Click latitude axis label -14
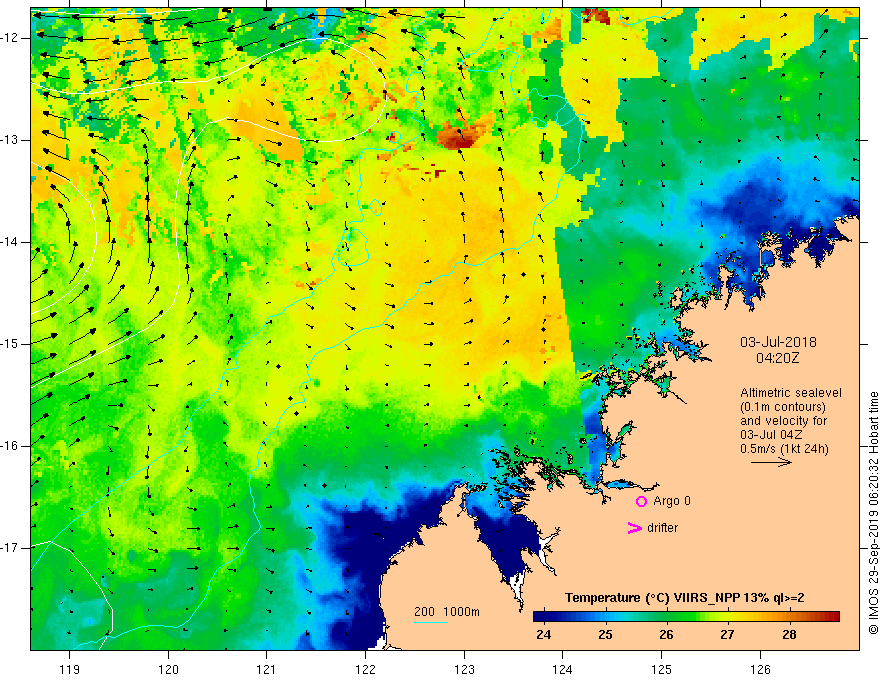Viewport: 880px width, 680px height. coord(10,242)
